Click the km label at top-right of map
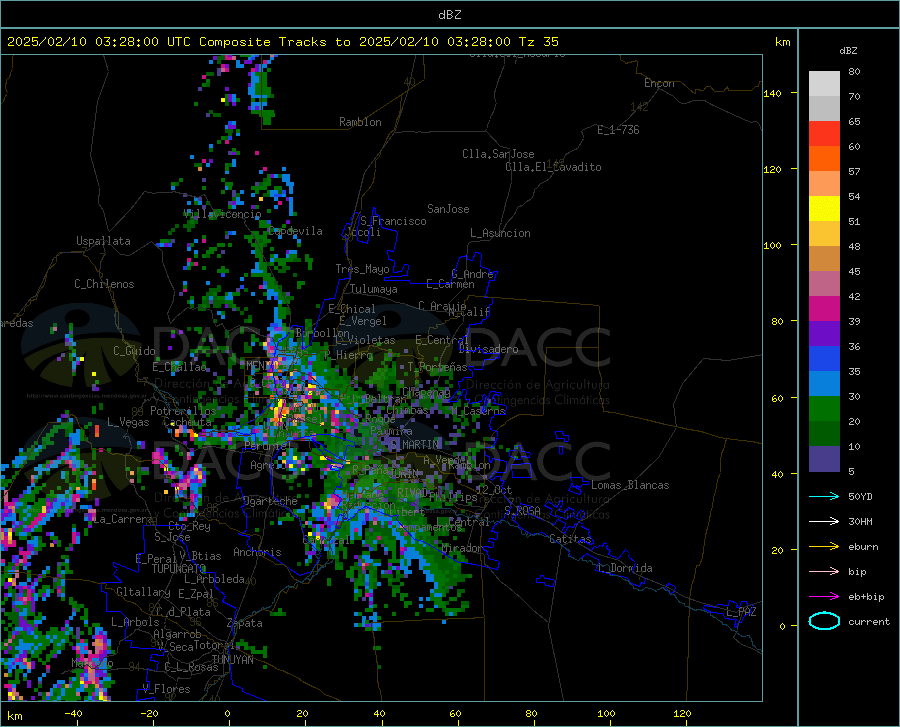 click(x=782, y=42)
